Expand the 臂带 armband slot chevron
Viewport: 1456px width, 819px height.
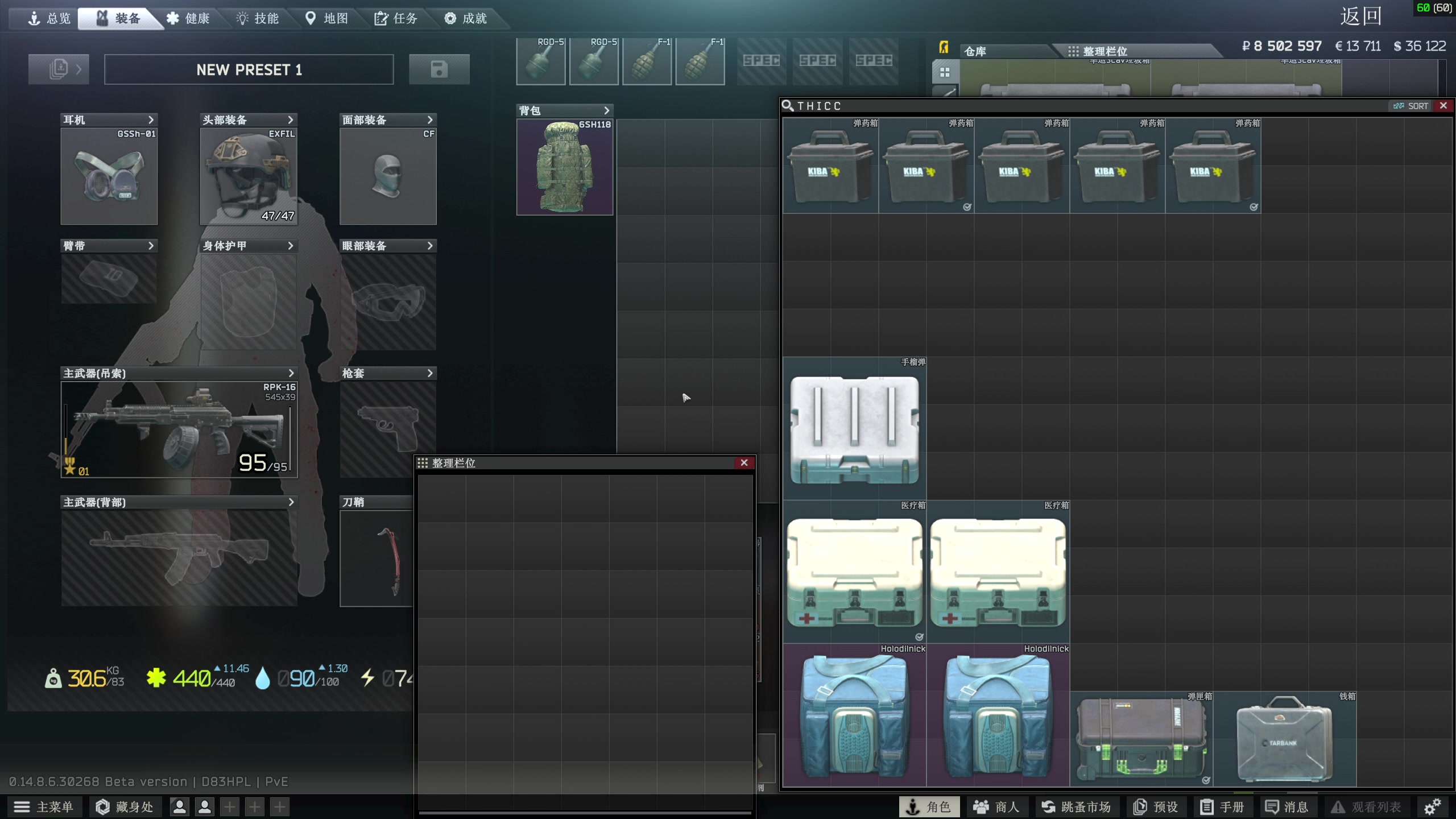[x=151, y=246]
